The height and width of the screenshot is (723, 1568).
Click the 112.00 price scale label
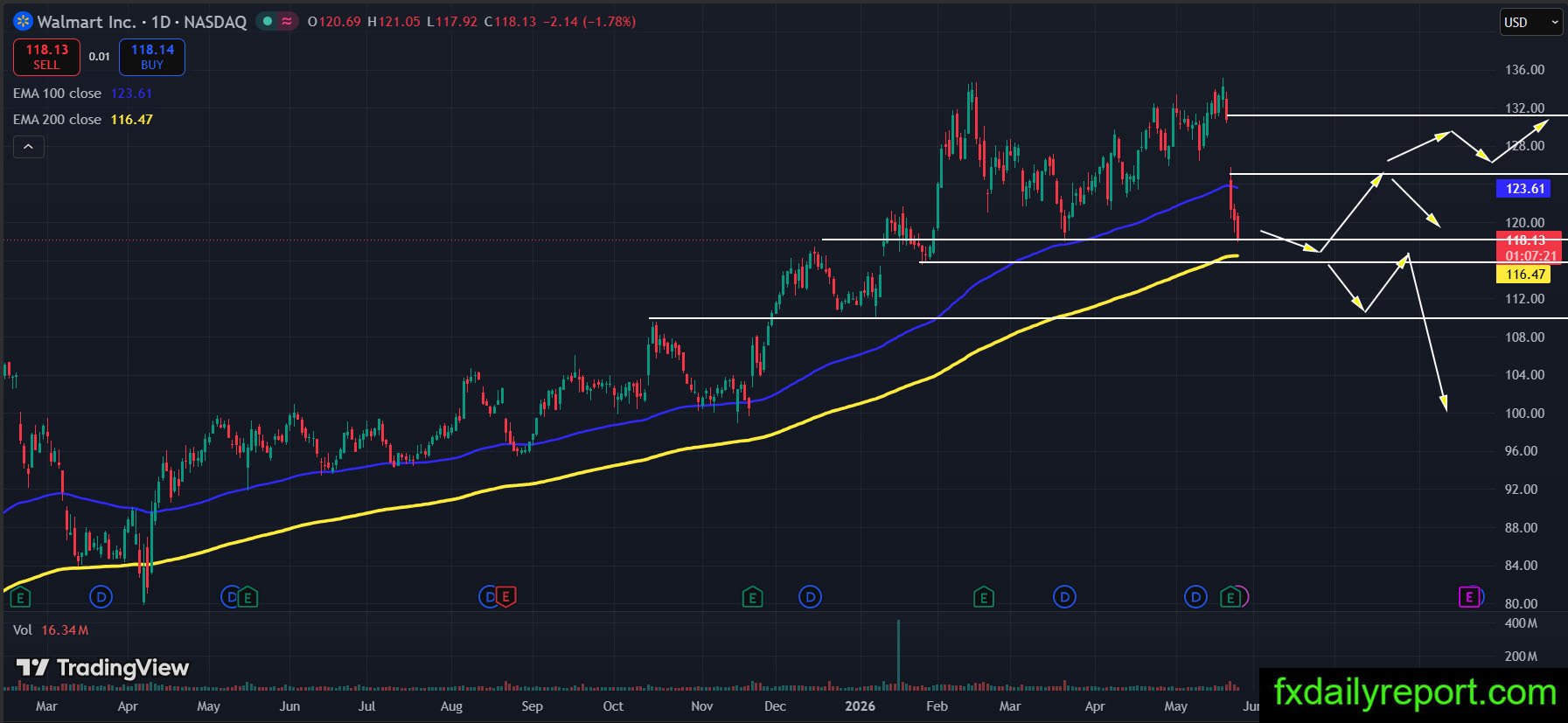1524,299
